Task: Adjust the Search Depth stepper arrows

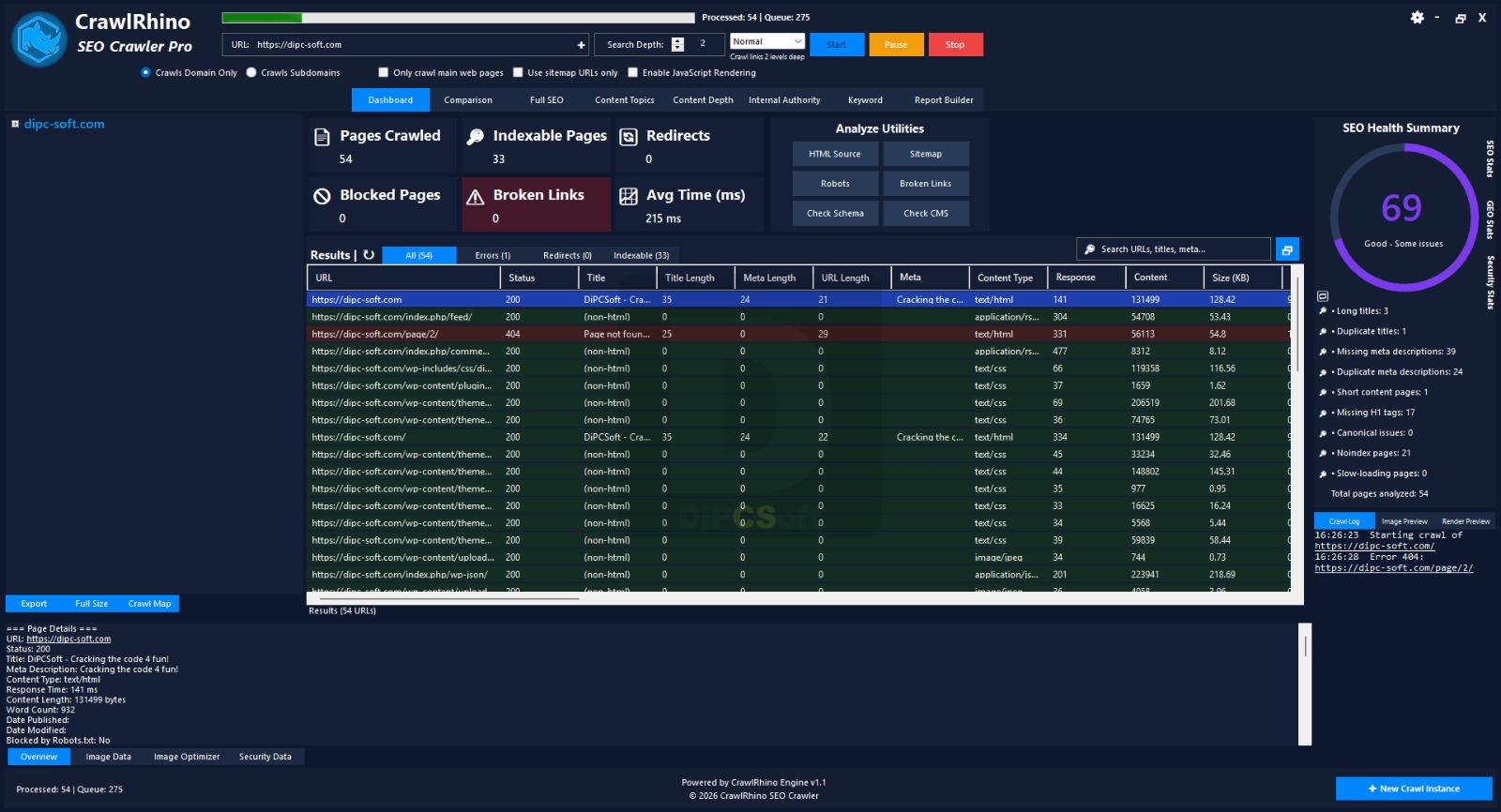Action: (x=678, y=44)
